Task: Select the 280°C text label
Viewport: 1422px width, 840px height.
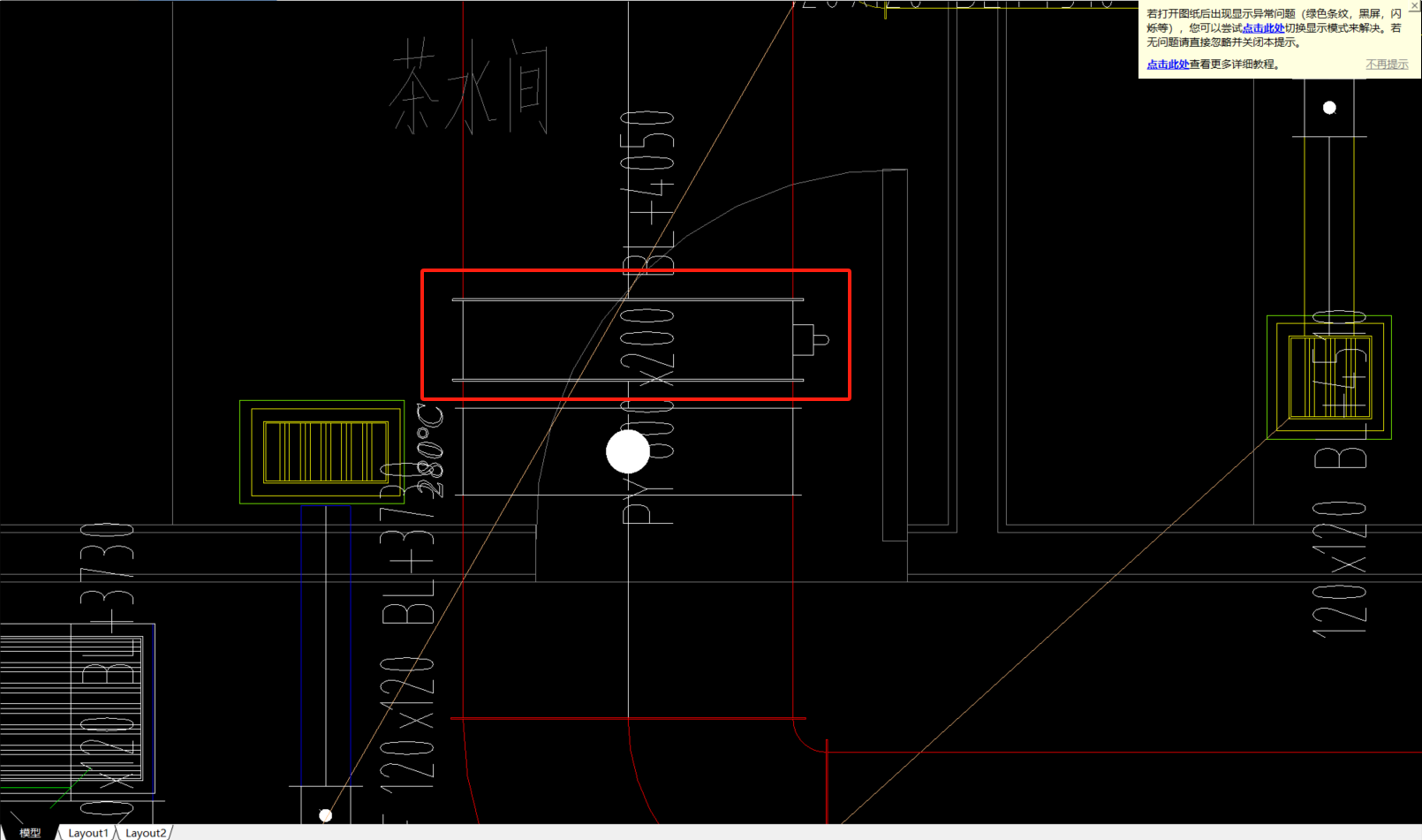Action: click(430, 450)
